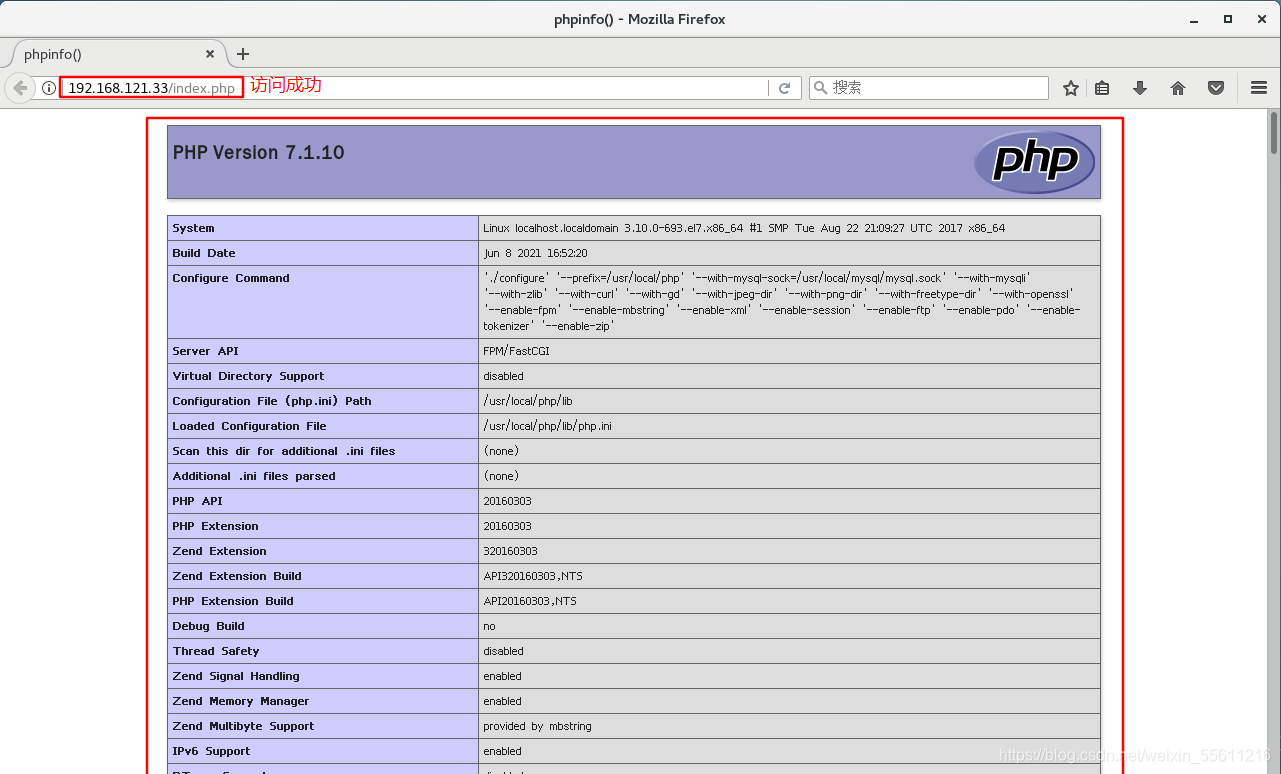
Task: Select the "IPv6 Support" label
Action: point(211,751)
